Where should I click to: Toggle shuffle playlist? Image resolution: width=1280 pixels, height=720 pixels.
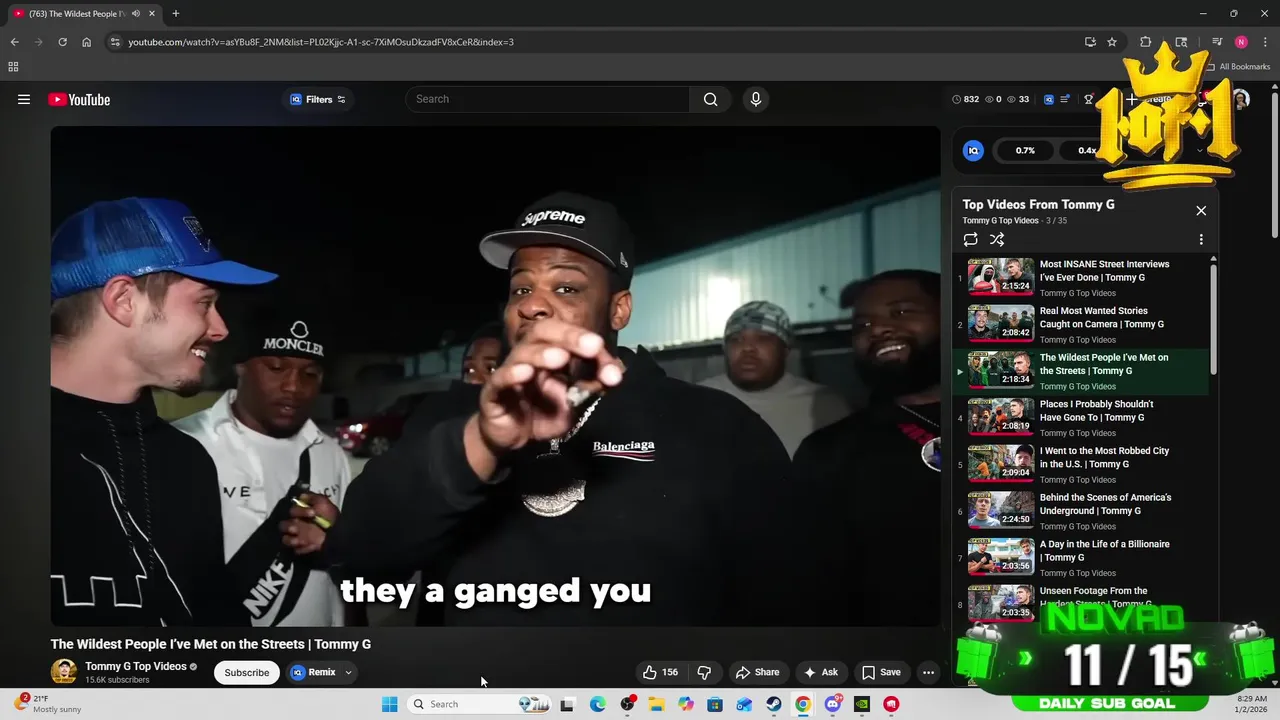[997, 239]
